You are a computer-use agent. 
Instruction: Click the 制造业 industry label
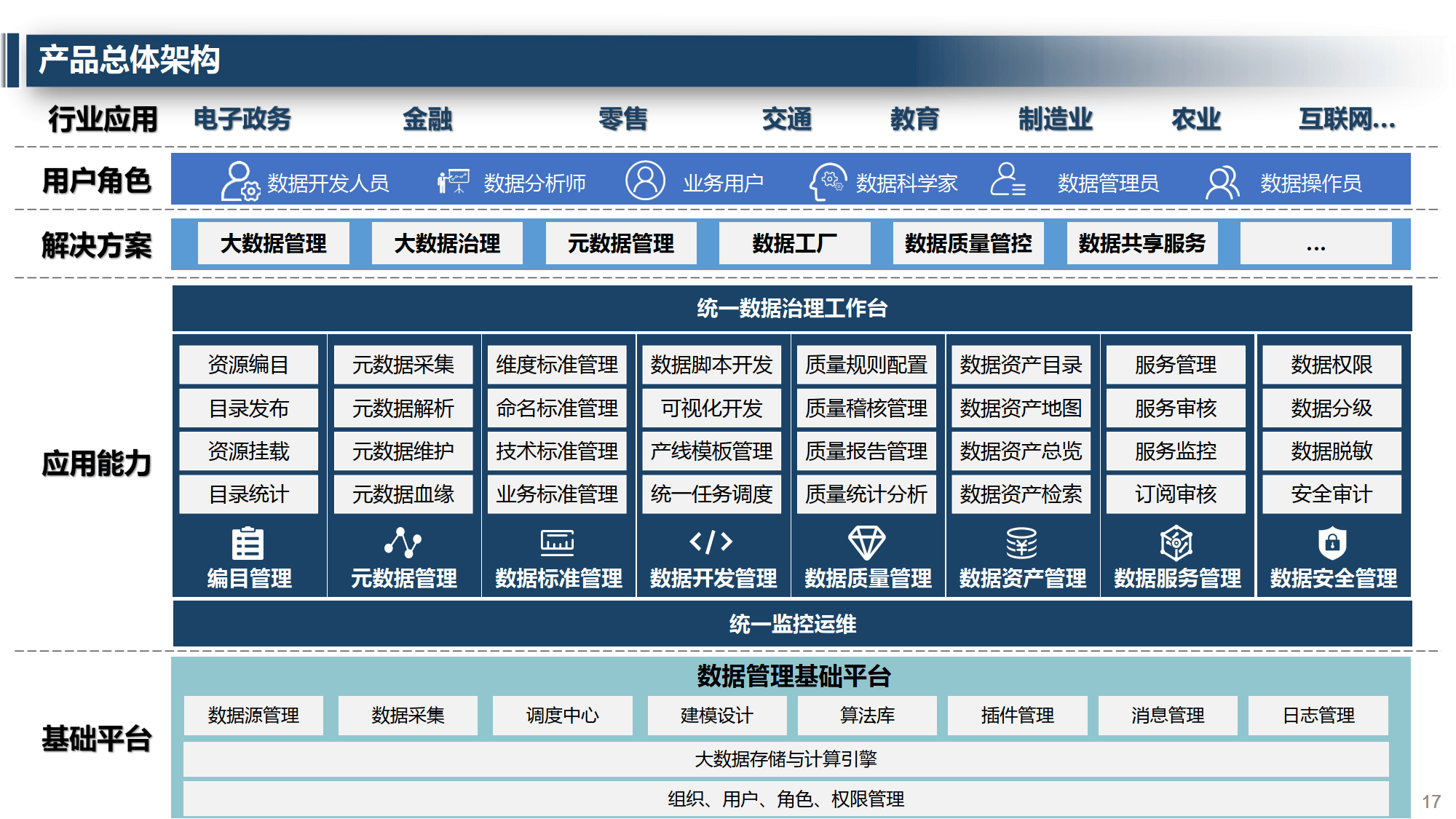pyautogui.click(x=1055, y=119)
